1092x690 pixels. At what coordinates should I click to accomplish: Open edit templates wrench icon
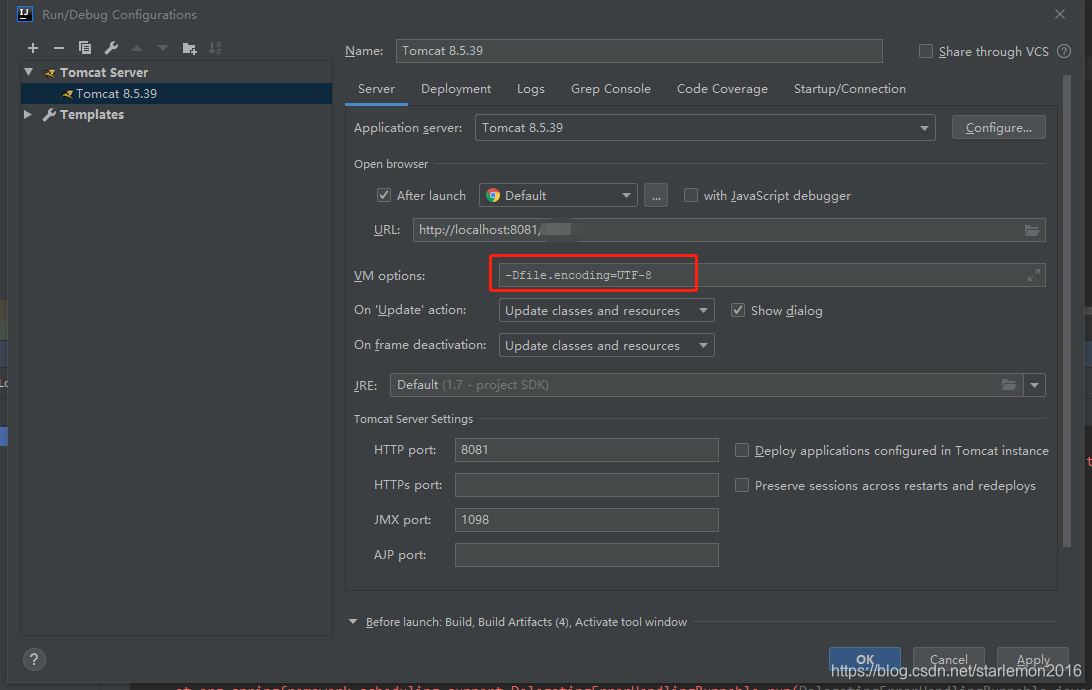point(111,48)
